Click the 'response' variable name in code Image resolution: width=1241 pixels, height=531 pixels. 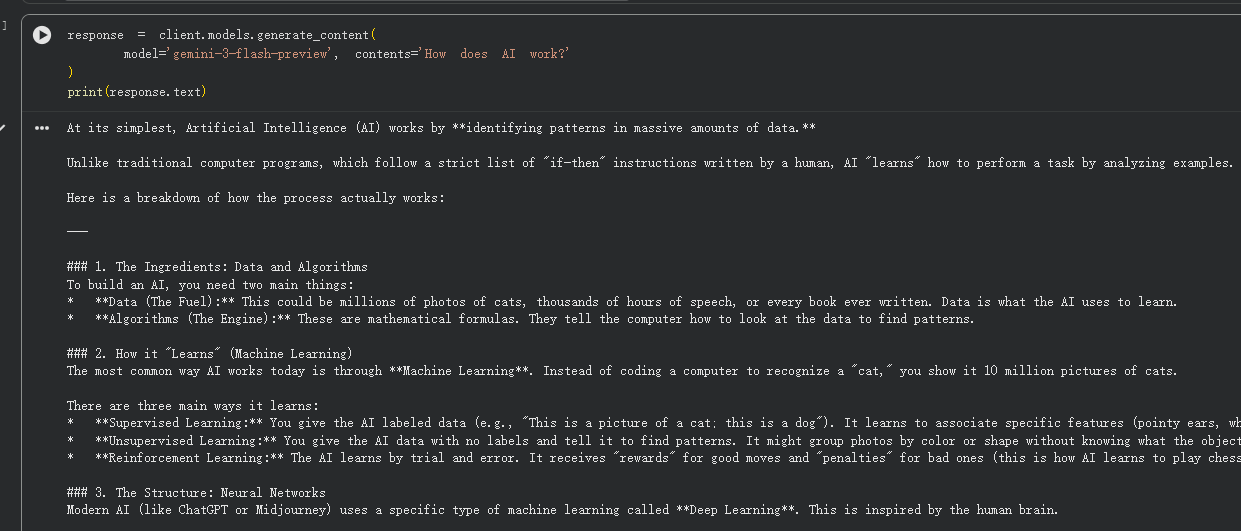point(95,35)
